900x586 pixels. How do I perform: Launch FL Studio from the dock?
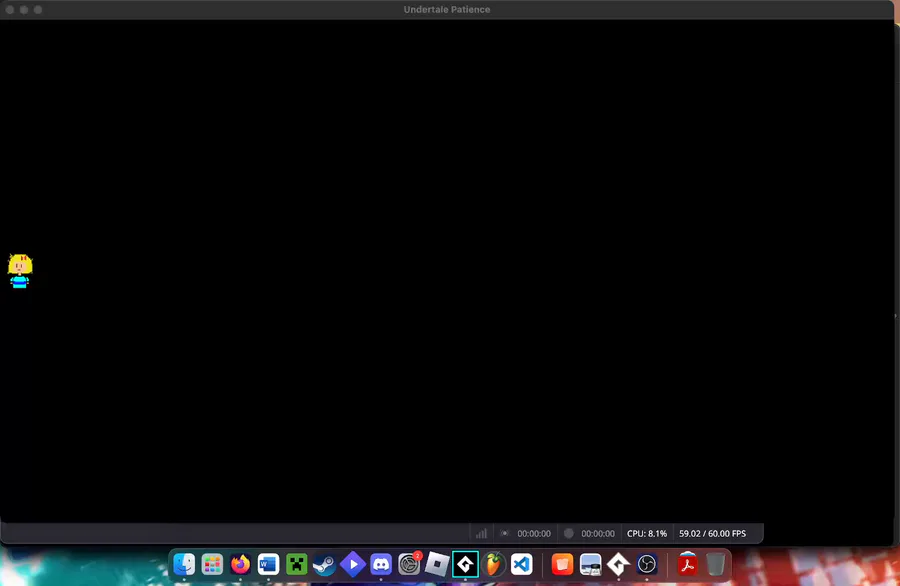tap(494, 564)
